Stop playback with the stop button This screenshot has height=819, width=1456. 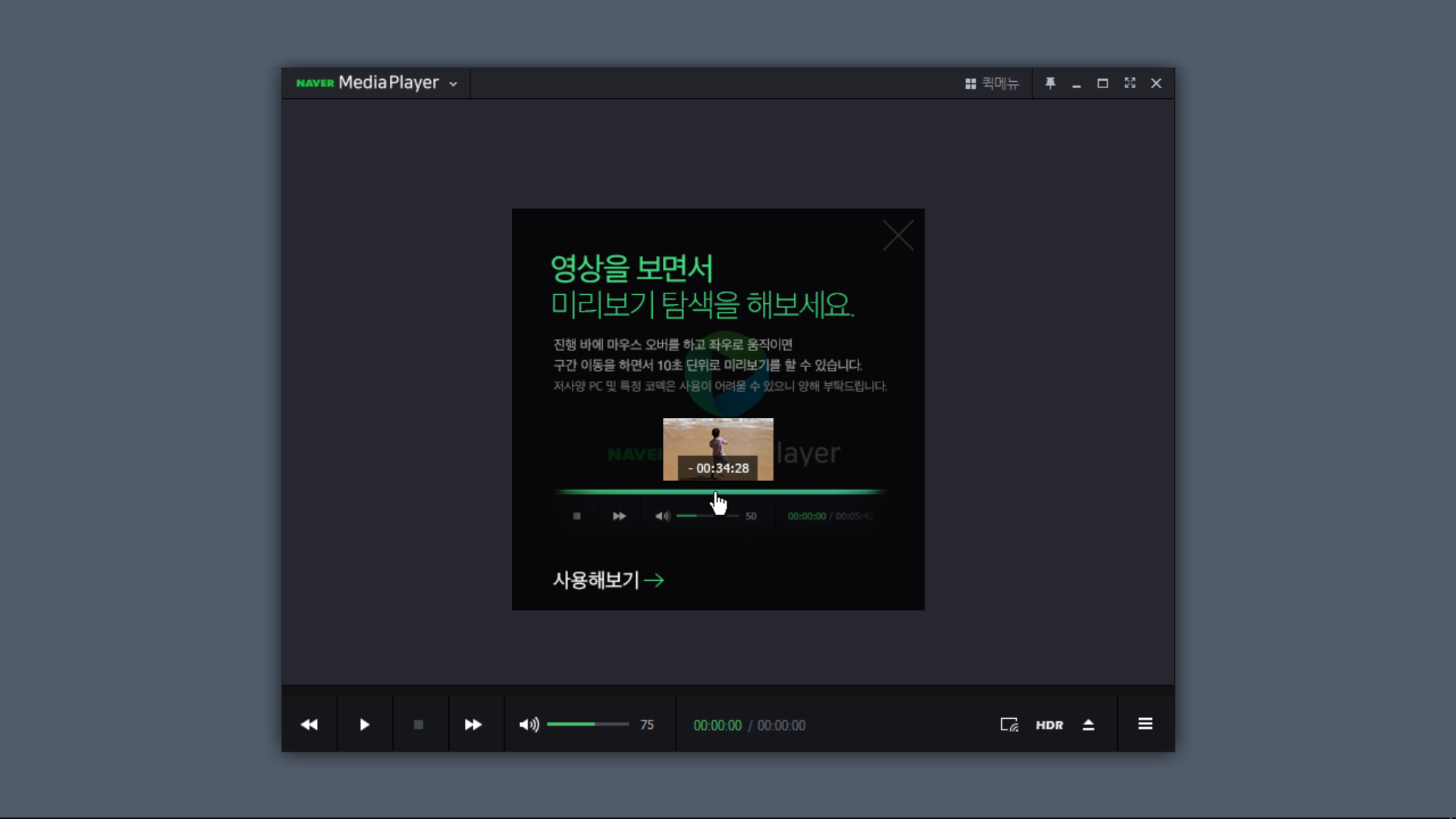click(x=419, y=725)
